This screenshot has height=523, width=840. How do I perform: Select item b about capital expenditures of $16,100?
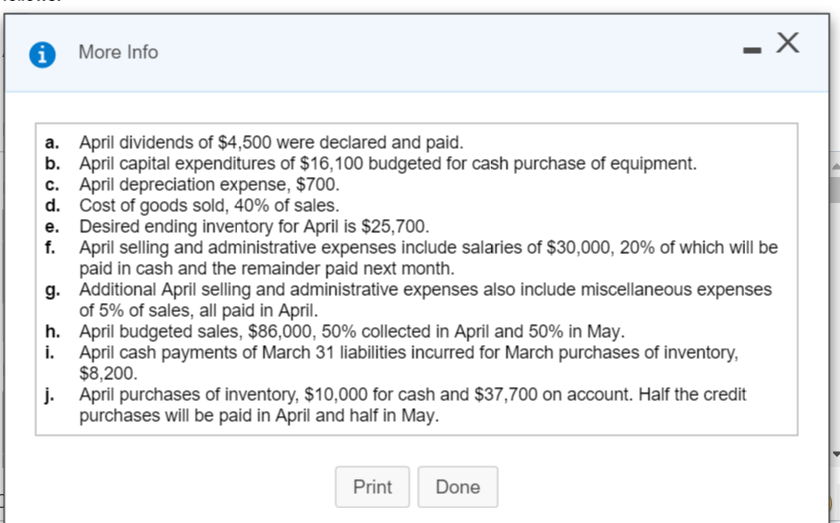click(x=388, y=163)
